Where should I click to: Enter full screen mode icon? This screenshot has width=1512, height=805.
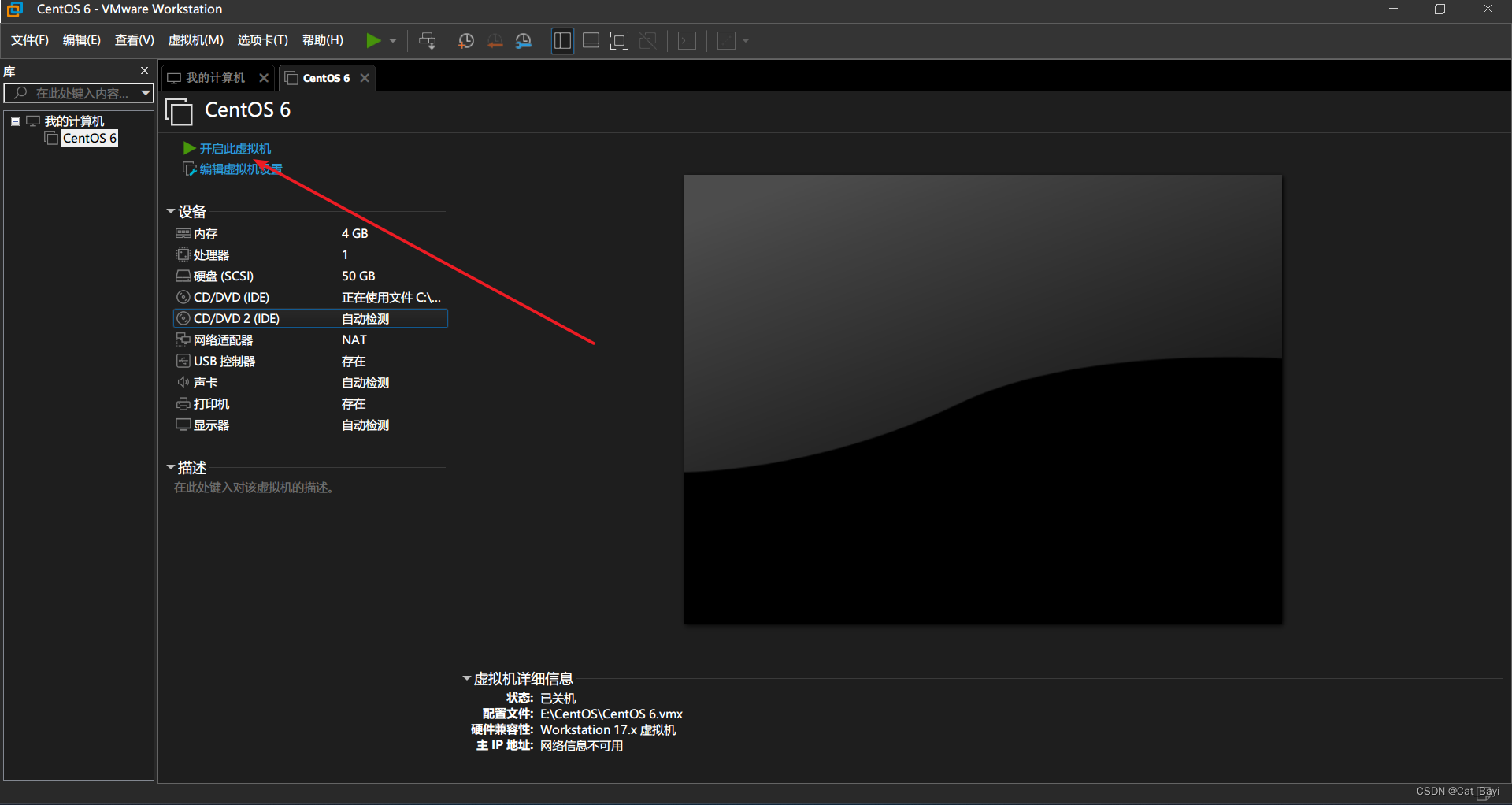620,41
